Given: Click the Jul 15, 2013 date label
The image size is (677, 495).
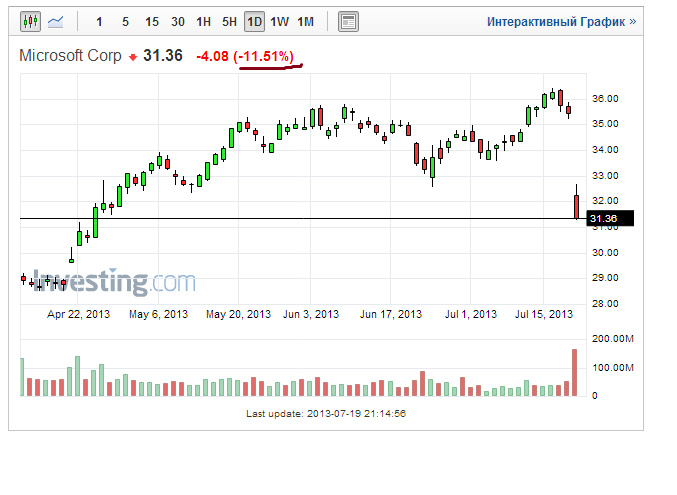Looking at the screenshot, I should tap(544, 314).
